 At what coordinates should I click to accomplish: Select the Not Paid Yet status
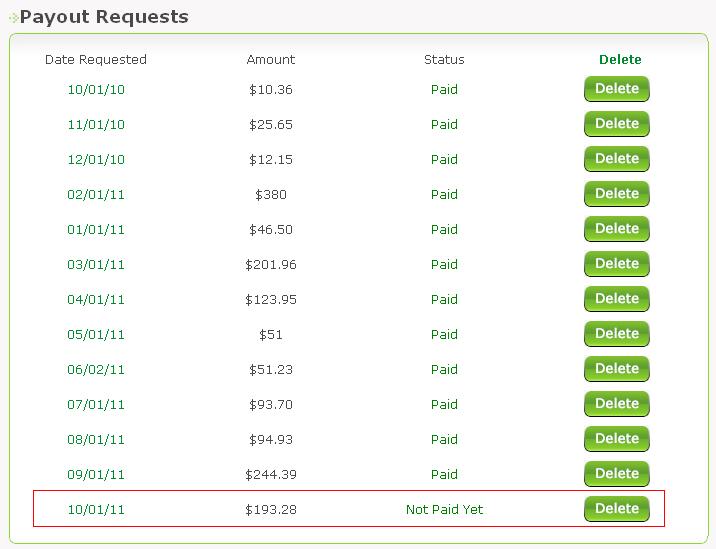coord(444,510)
